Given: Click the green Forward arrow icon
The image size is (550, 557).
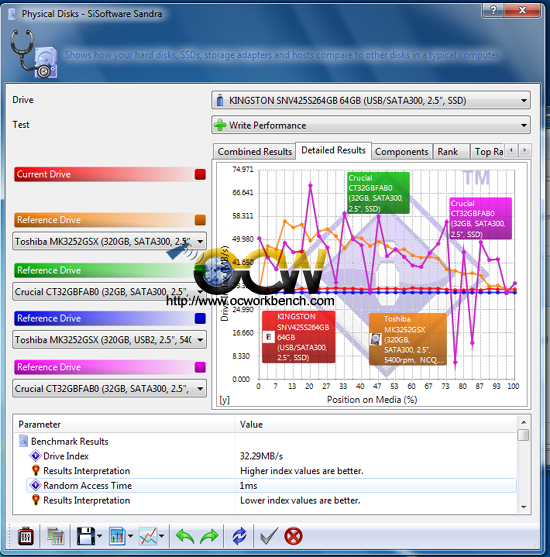Looking at the screenshot, I should [209, 536].
